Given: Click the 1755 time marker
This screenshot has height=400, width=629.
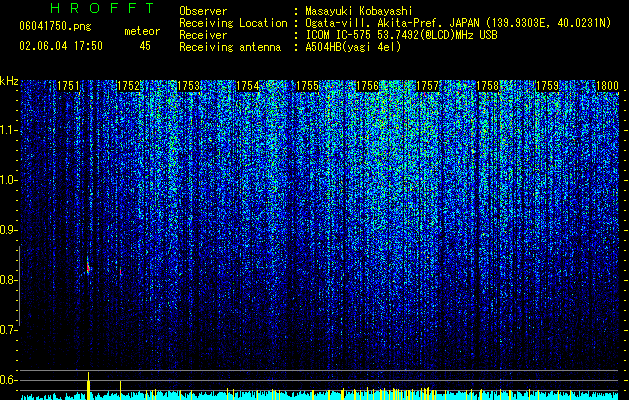Looking at the screenshot, I should [x=308, y=86].
